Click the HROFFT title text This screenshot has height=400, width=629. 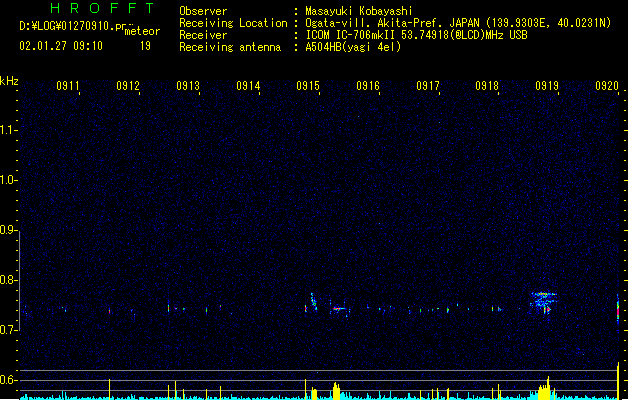(102, 8)
